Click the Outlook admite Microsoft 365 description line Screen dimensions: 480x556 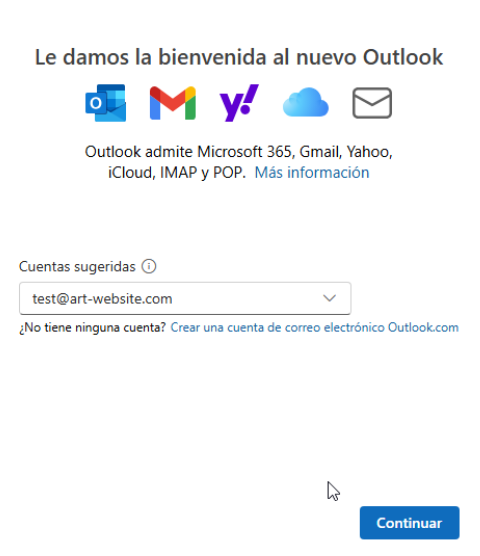tap(239, 152)
